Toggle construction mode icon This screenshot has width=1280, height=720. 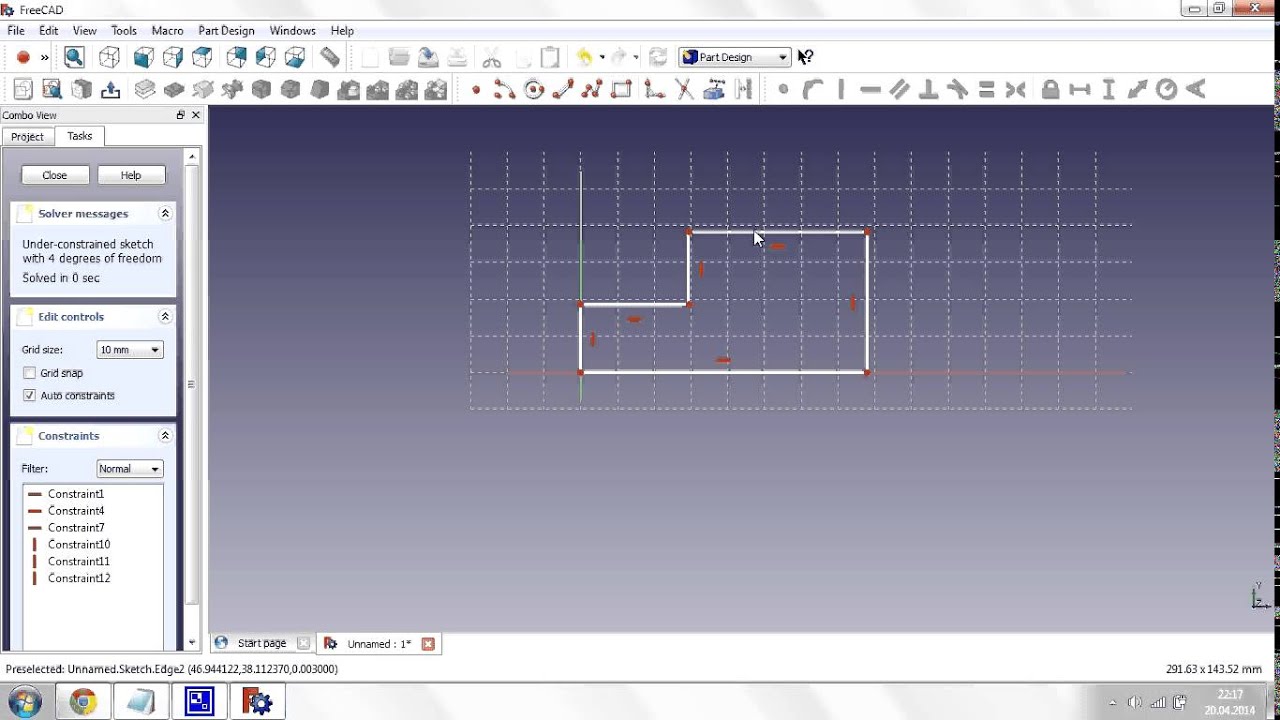point(743,90)
